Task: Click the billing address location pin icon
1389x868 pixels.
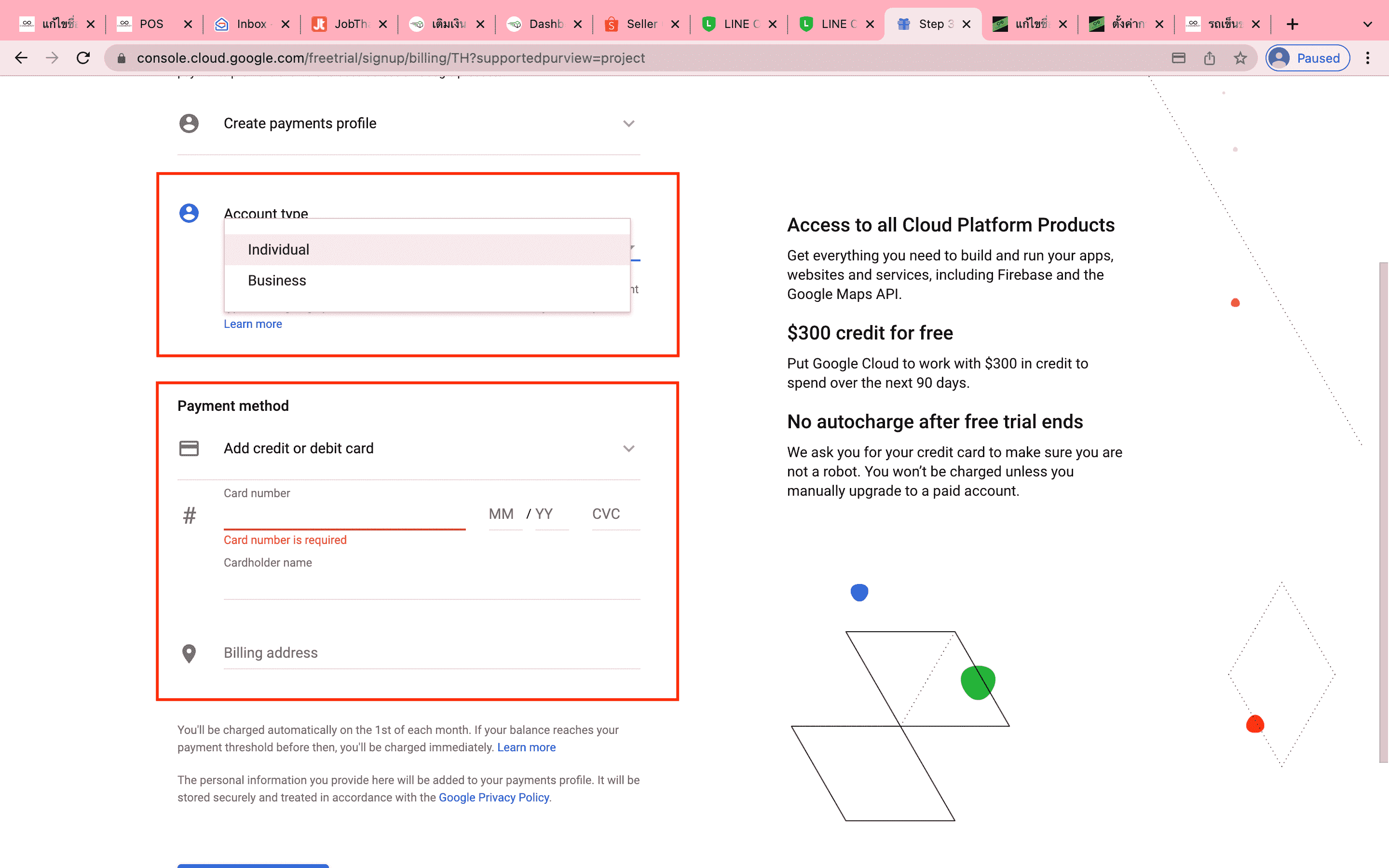Action: [x=189, y=653]
